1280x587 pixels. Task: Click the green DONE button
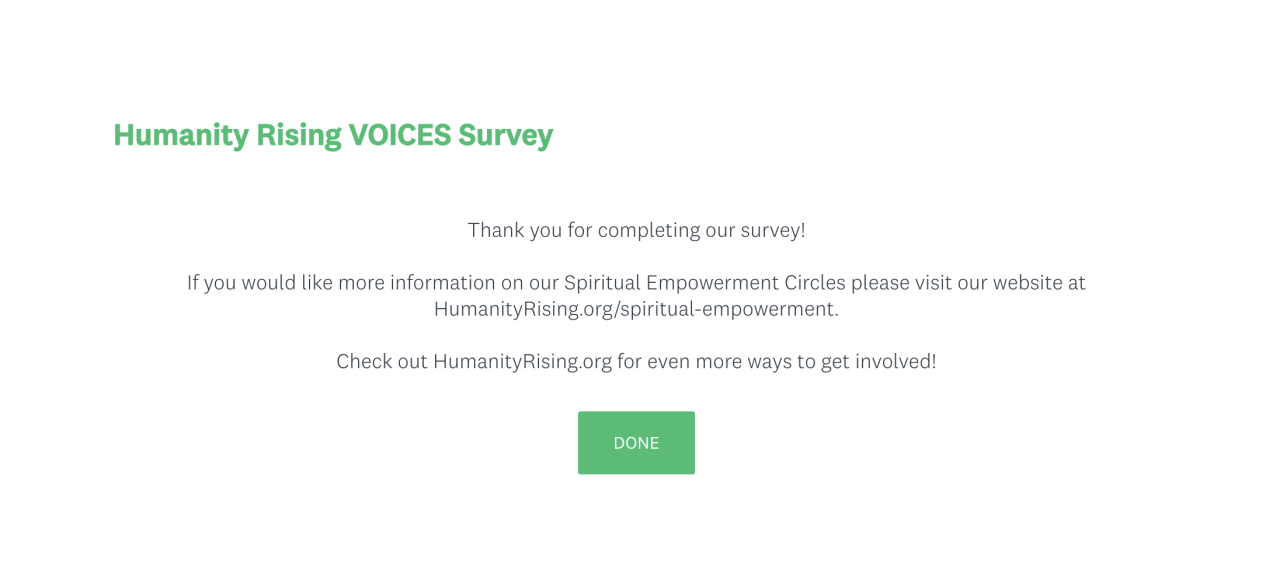[x=636, y=443]
